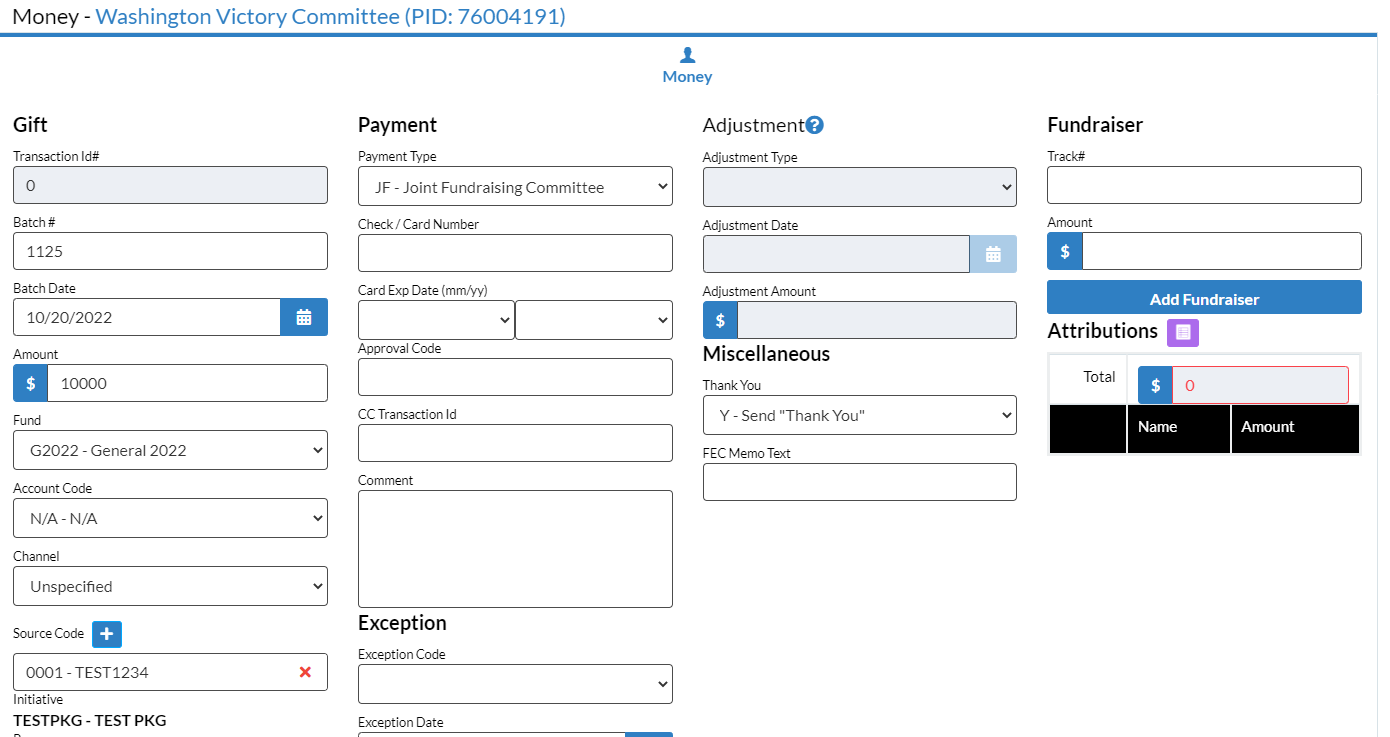
Task: Click the Batch Date text field
Action: [x=147, y=317]
